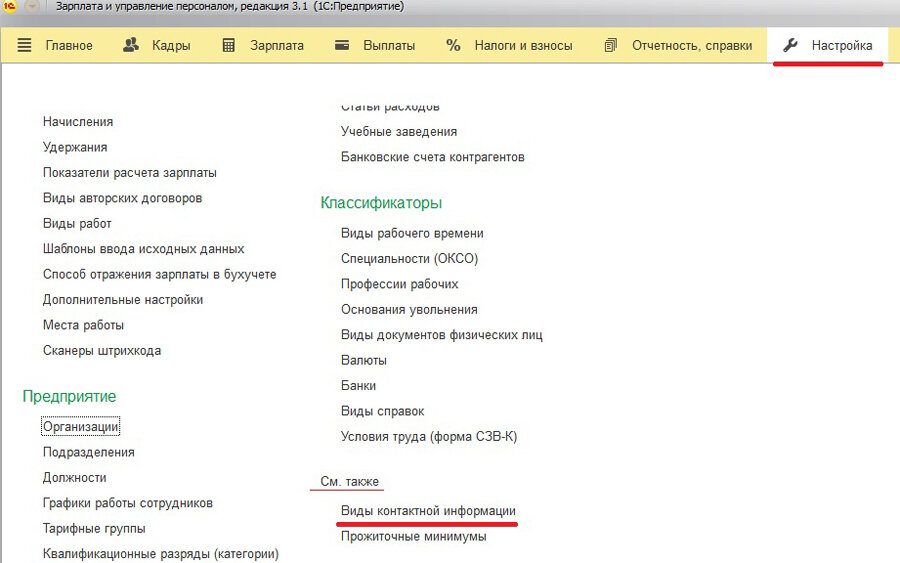Viewport: 900px width, 563px height.
Task: Click the Предприятие section heading
Action: (69, 396)
